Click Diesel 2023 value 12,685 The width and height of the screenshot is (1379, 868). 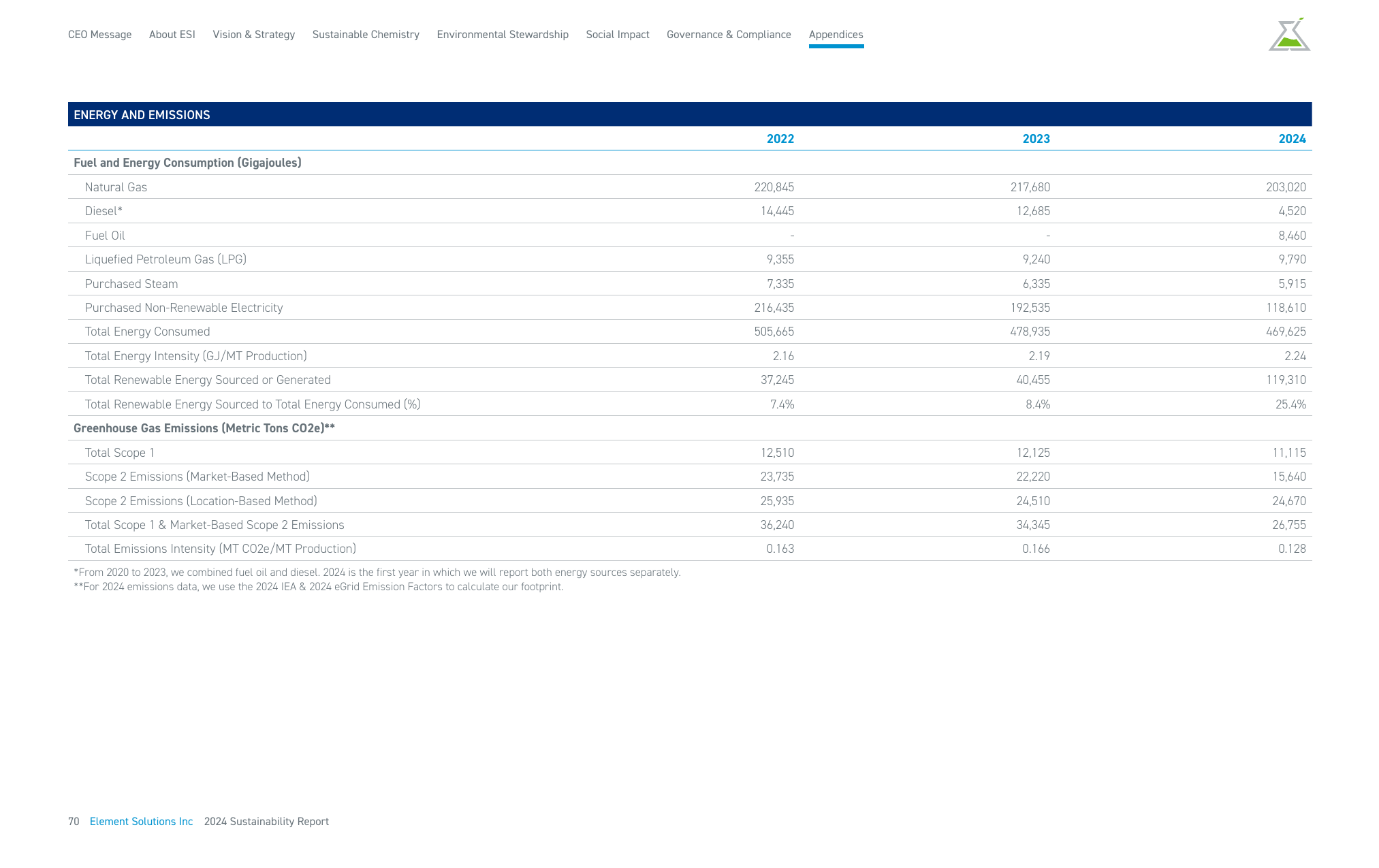[x=1034, y=211]
